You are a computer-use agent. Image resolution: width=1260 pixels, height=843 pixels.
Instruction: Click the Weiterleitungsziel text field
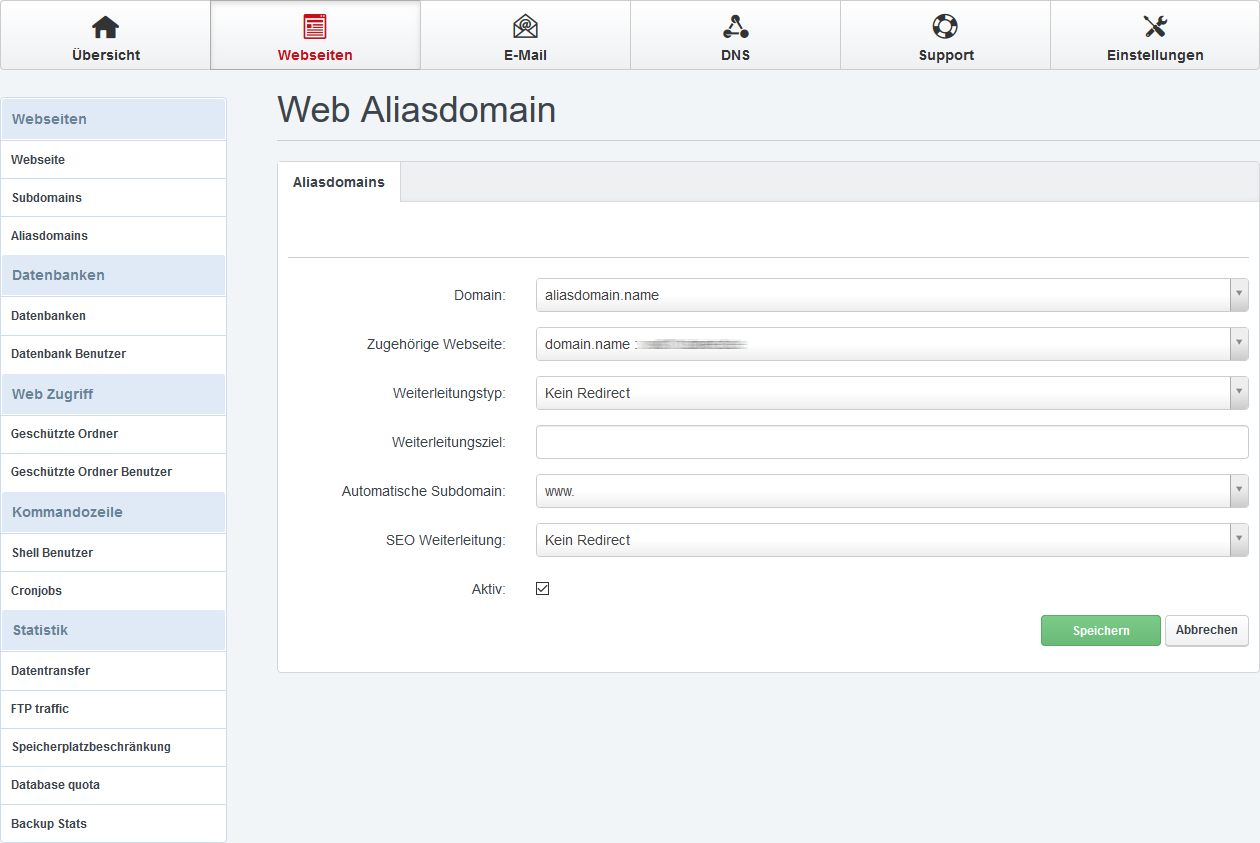[891, 442]
